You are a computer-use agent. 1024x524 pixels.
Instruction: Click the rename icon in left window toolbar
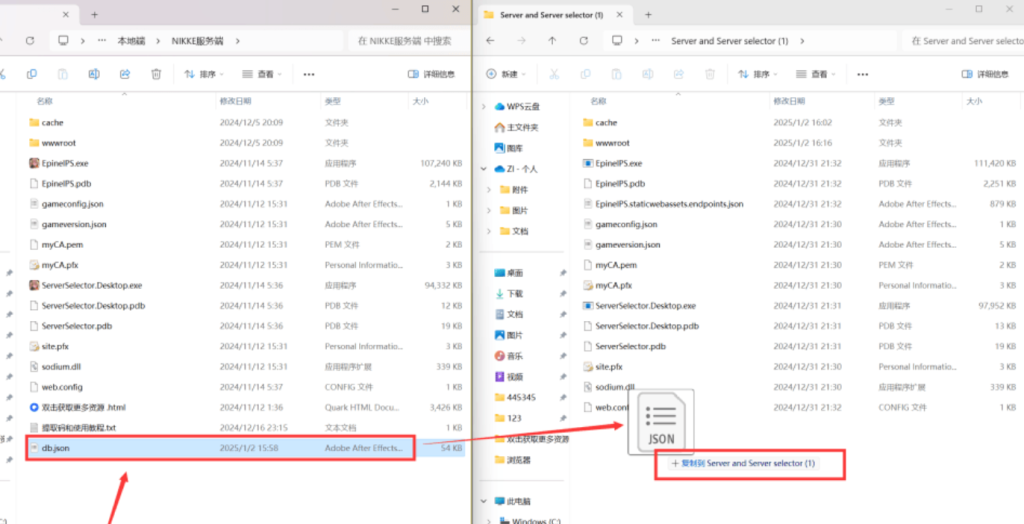(93, 74)
